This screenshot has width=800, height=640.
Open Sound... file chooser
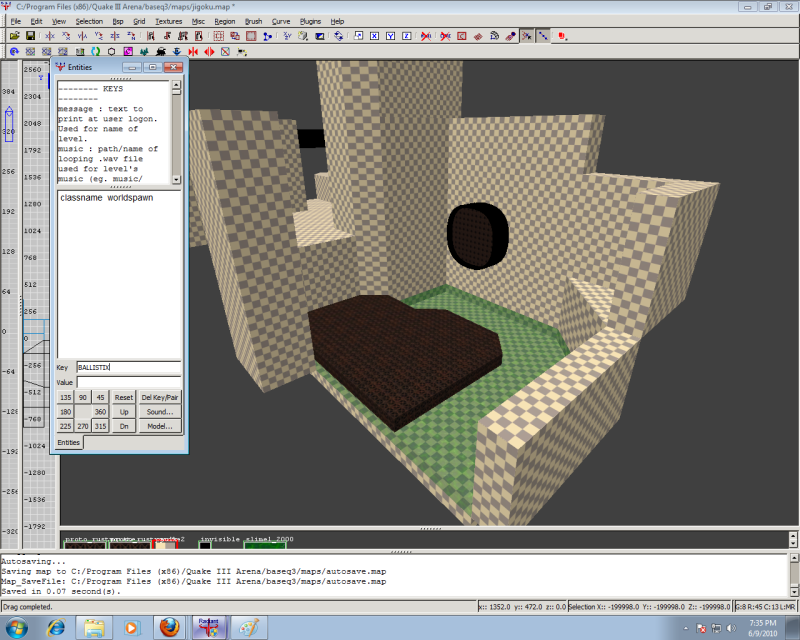pos(160,412)
